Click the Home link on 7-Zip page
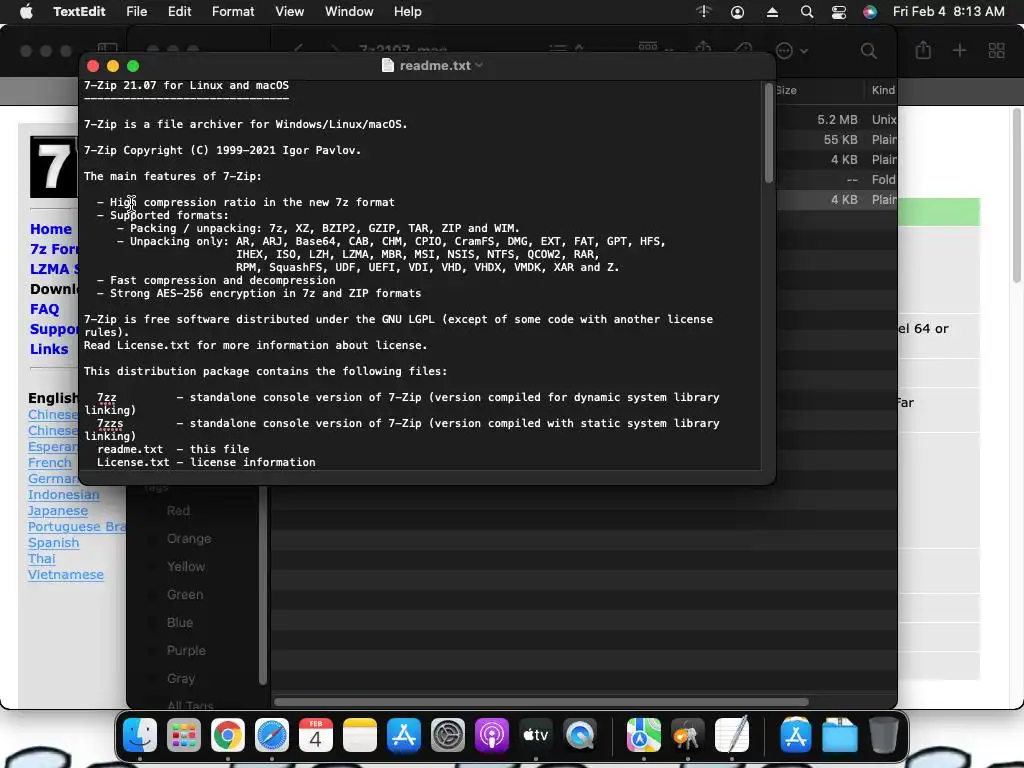The image size is (1024, 768). tap(51, 229)
